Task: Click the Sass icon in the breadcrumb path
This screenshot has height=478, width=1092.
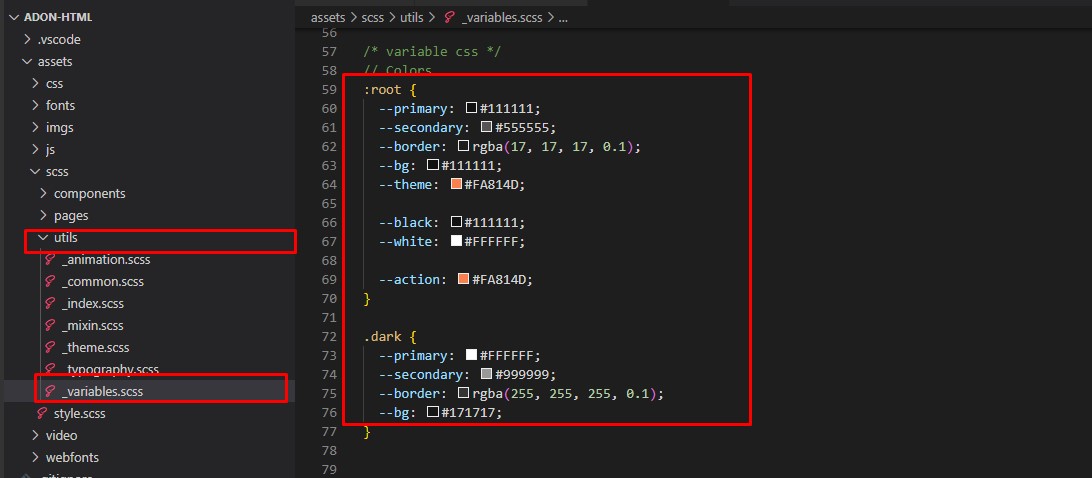Action: pos(449,17)
